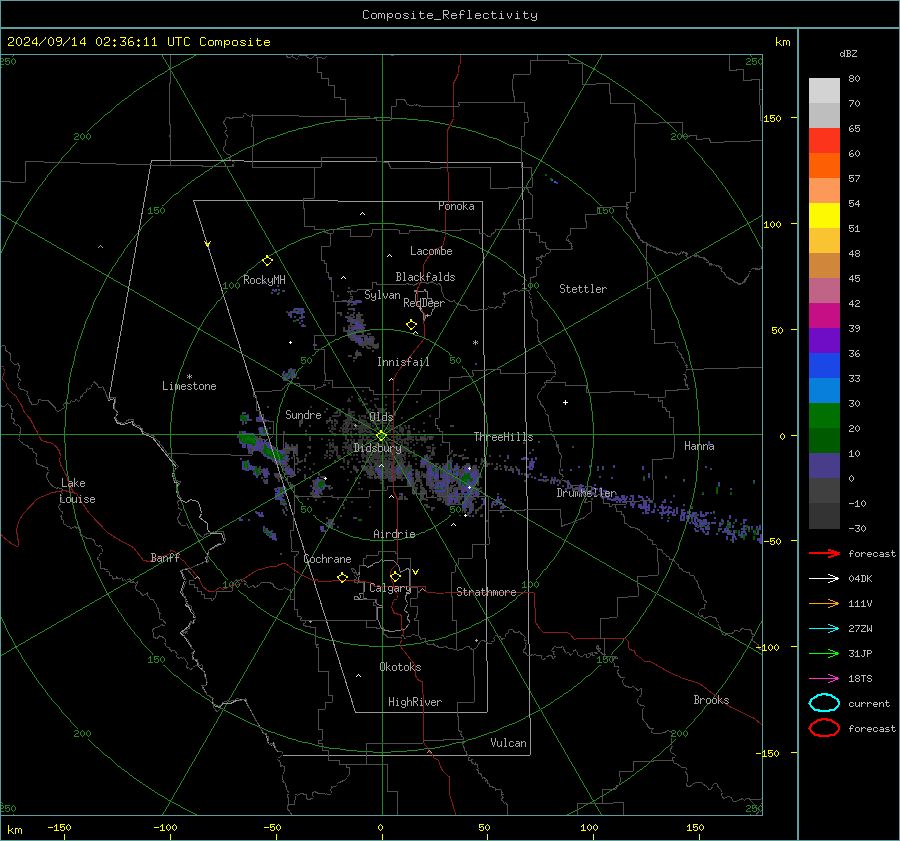Click the Vulcan town label
Screen dimensions: 900x841
pyautogui.click(x=508, y=743)
